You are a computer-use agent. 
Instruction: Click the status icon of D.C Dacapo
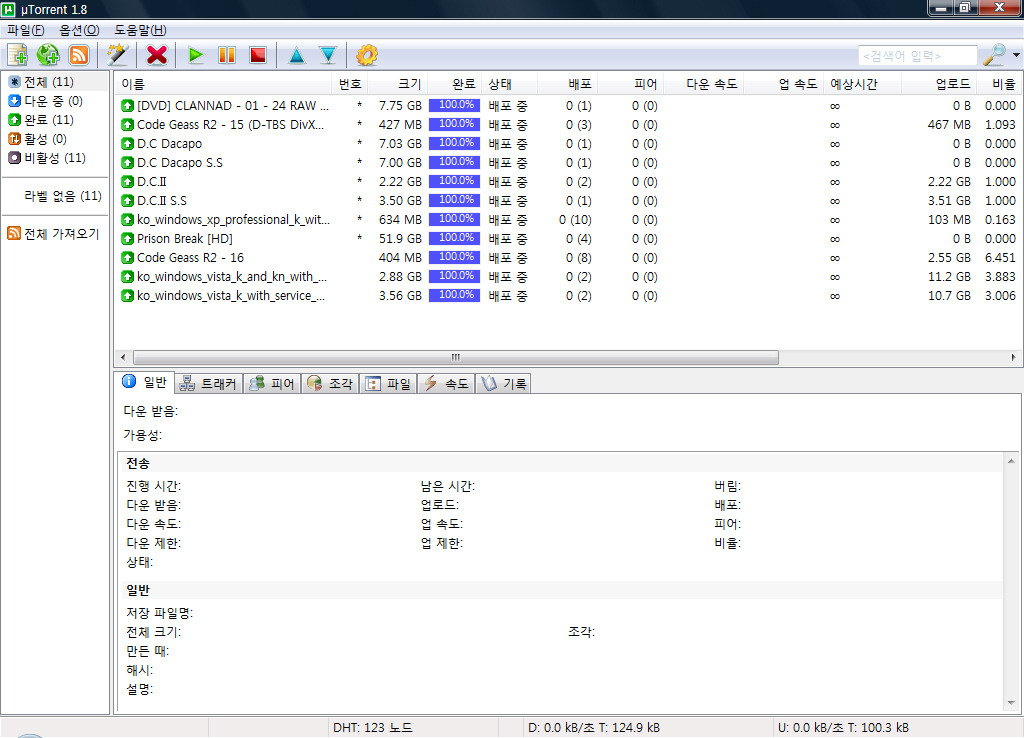127,144
